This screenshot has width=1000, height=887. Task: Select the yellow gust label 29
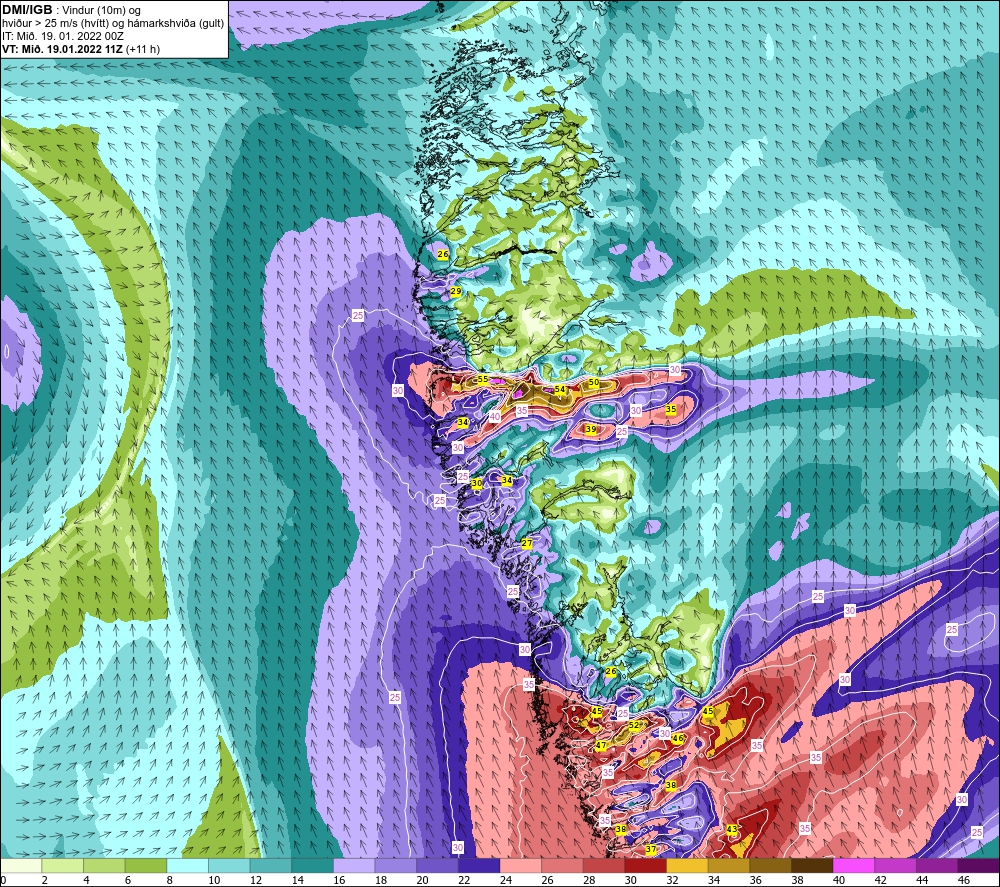click(455, 291)
